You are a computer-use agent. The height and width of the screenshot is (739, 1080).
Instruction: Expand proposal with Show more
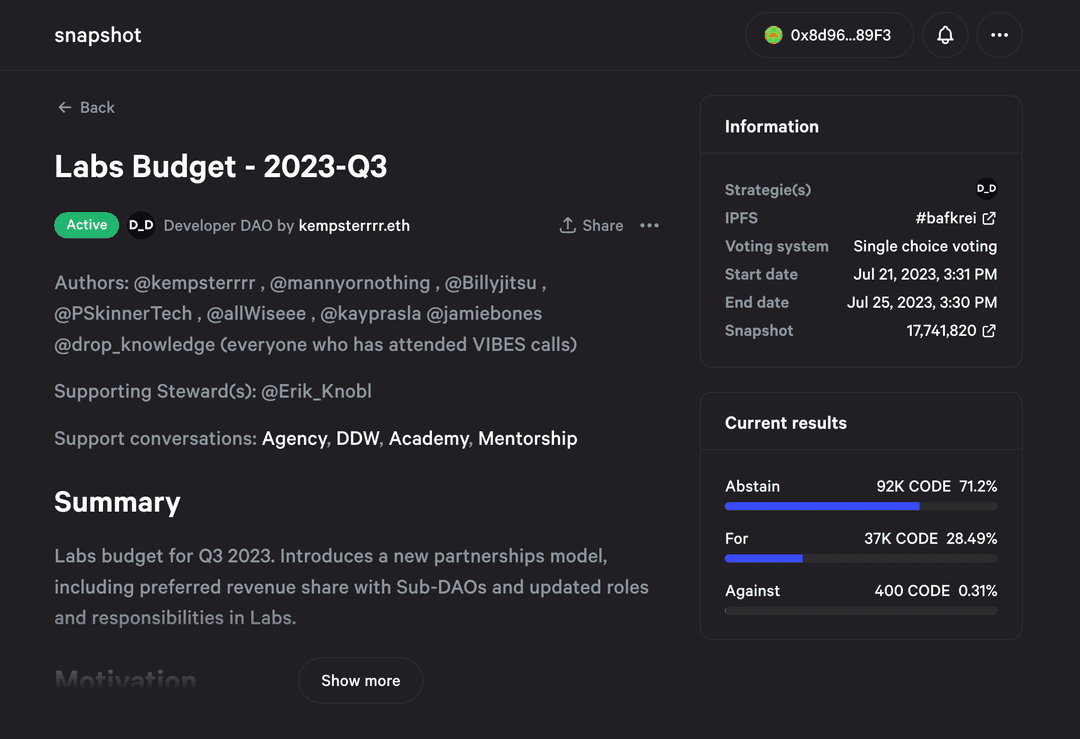tap(360, 680)
